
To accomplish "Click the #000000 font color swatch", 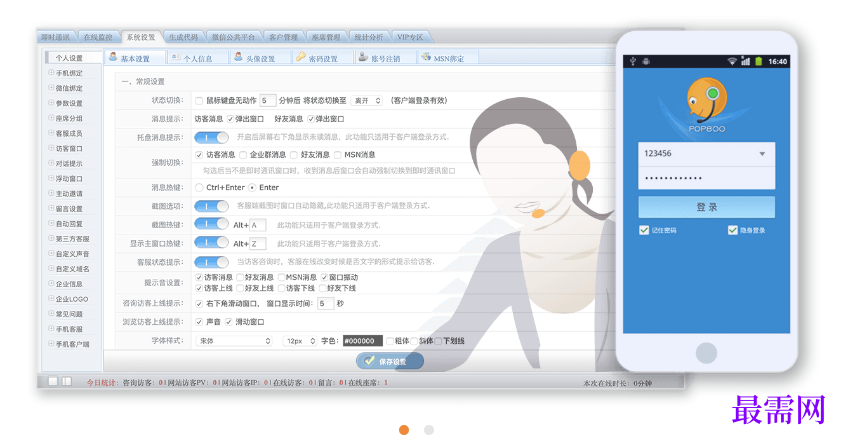I will [x=363, y=341].
